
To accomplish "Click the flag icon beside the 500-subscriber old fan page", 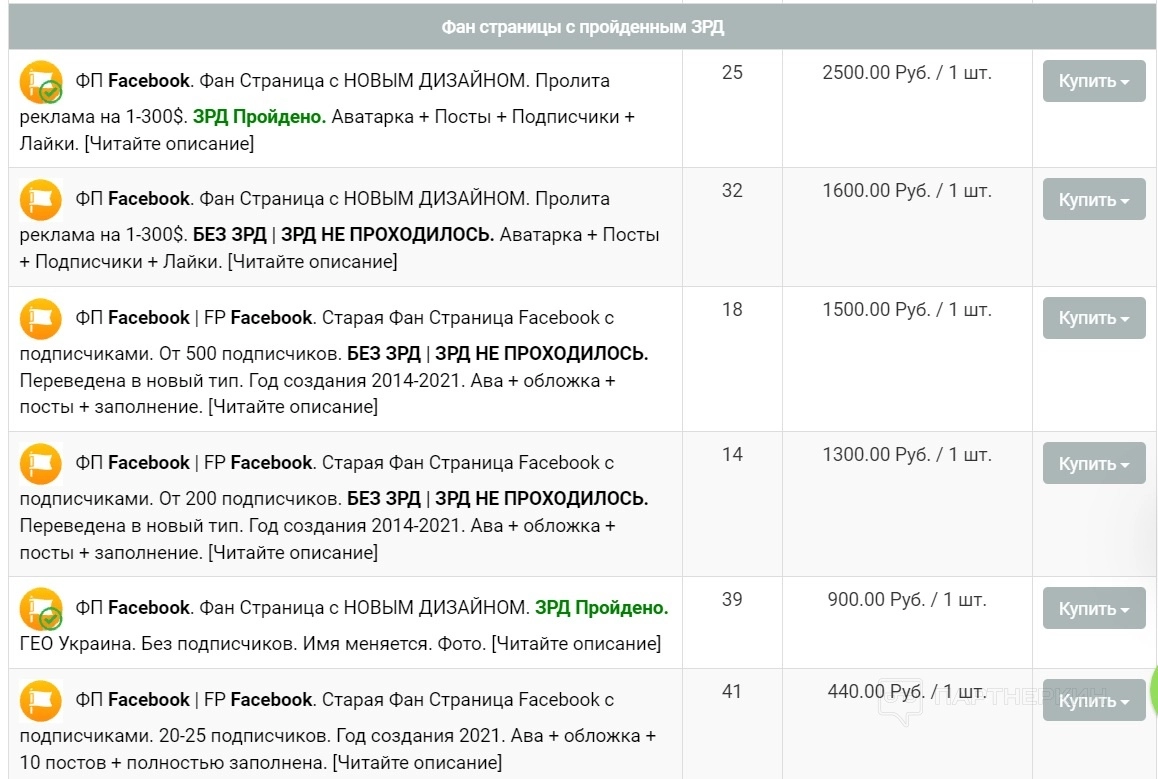I will click(41, 319).
